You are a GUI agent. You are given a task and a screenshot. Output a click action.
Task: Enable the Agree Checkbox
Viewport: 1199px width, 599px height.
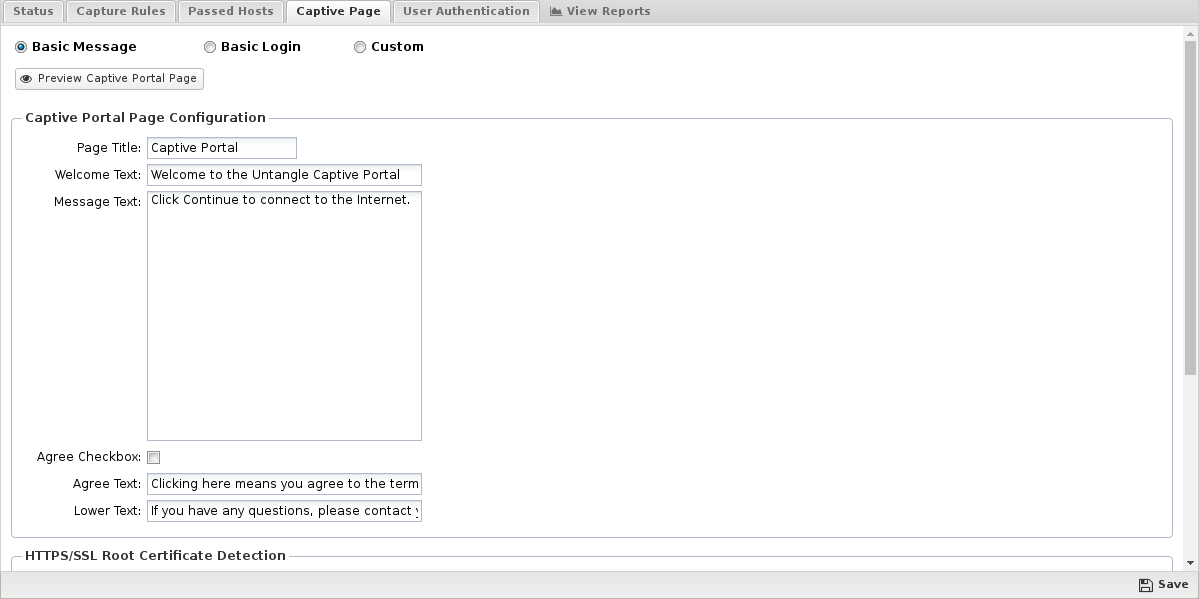coord(154,457)
